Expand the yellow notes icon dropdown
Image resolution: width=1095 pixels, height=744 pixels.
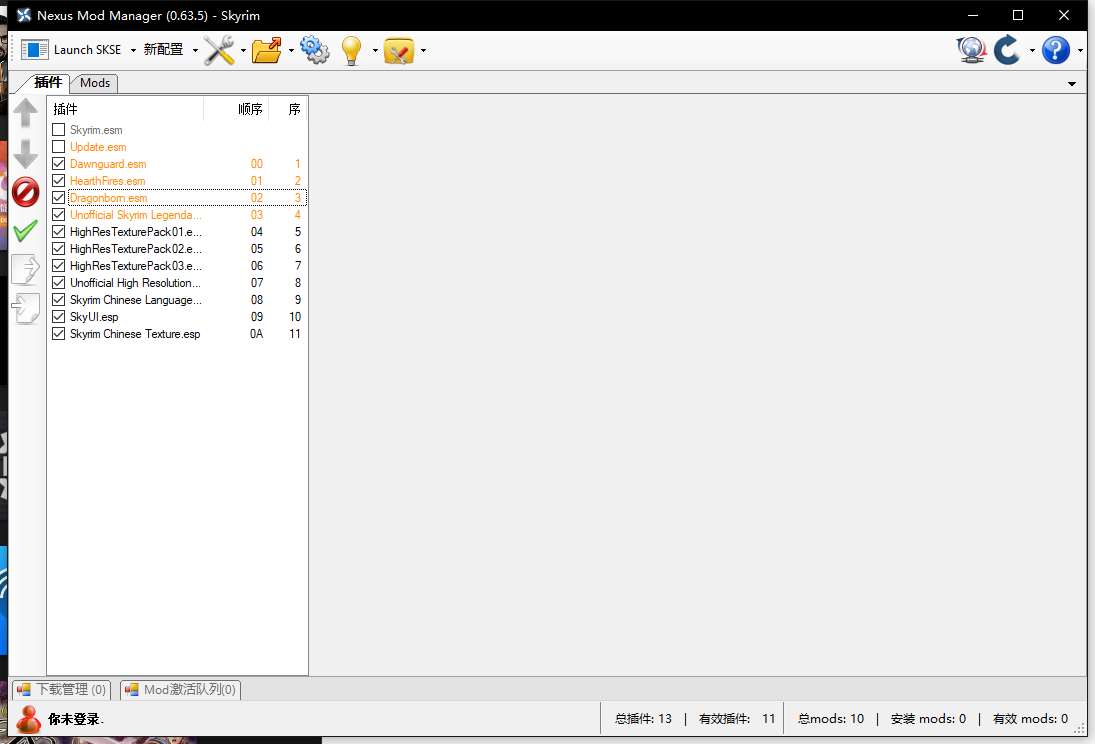[x=423, y=50]
